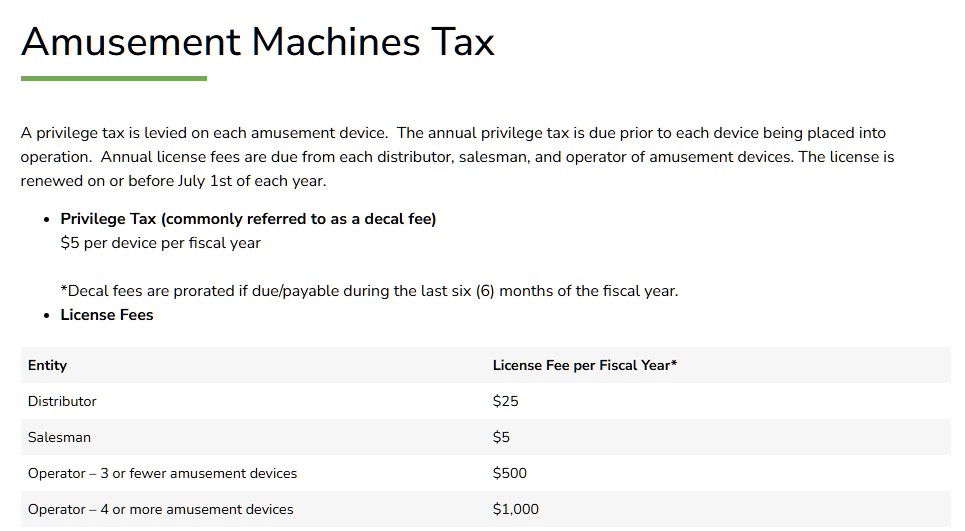Click the Distributor row label
The width and height of the screenshot is (965, 531).
[62, 401]
